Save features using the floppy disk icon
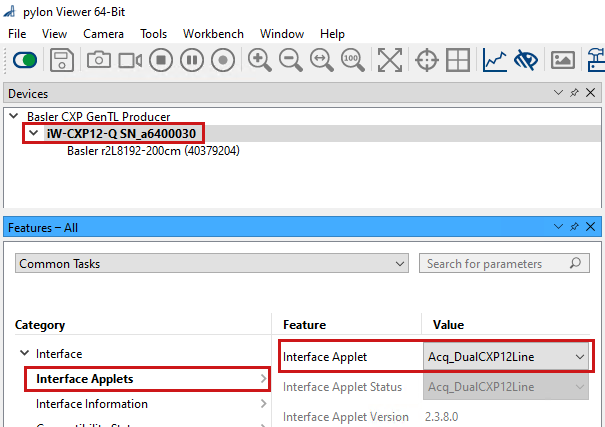605x427 pixels. 62,60
